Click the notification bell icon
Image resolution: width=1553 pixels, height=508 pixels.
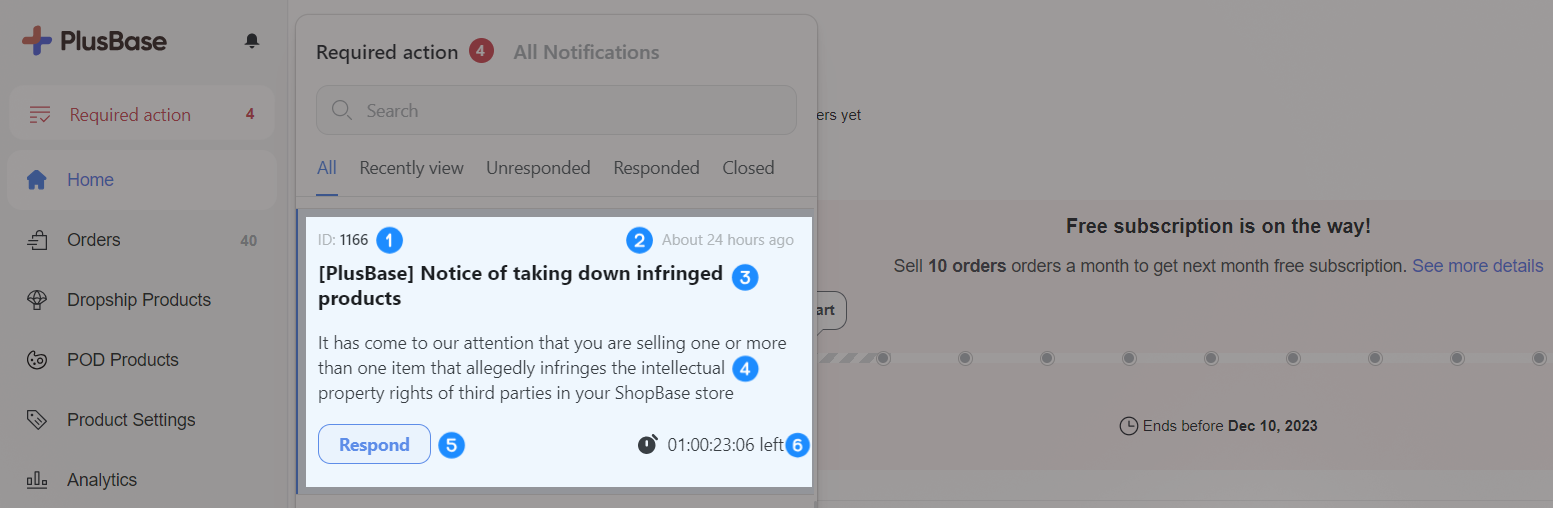pos(252,41)
